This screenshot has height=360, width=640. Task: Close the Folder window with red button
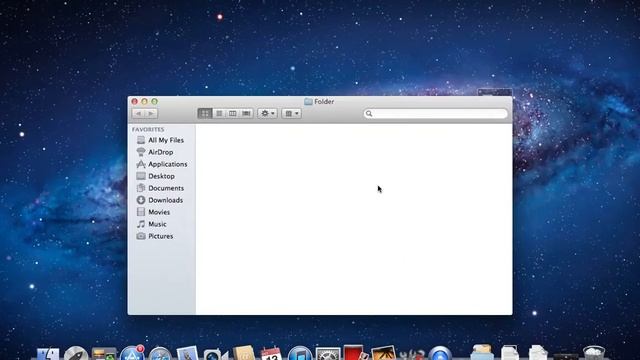pos(135,101)
